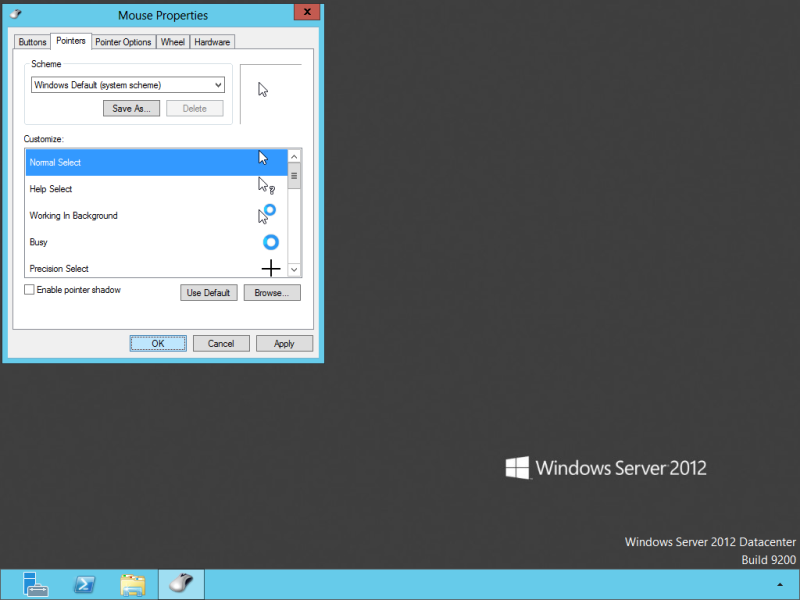Open the Pointer Options tab
Viewport: 800px width, 600px height.
click(x=123, y=42)
